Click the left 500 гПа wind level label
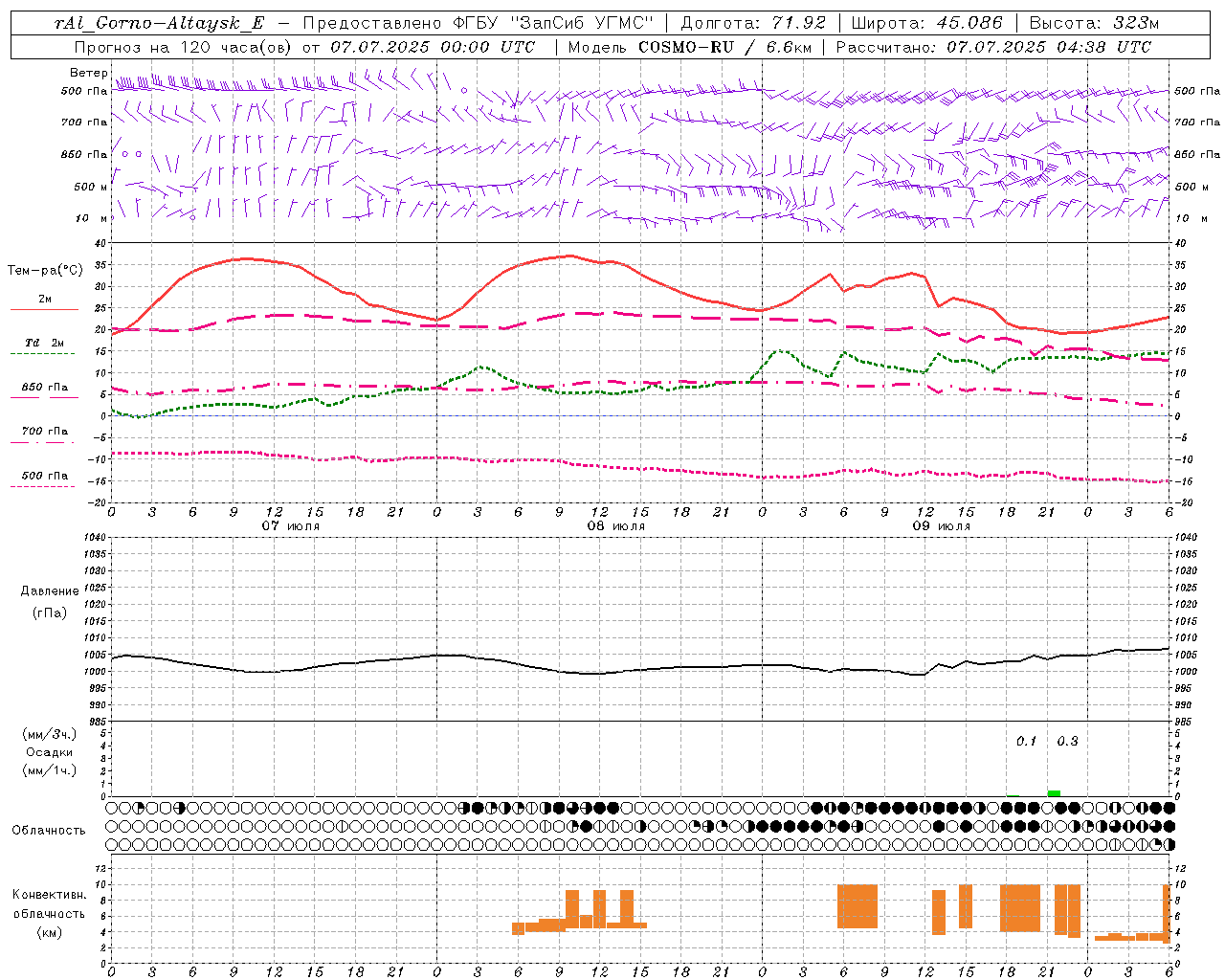 coord(84,92)
